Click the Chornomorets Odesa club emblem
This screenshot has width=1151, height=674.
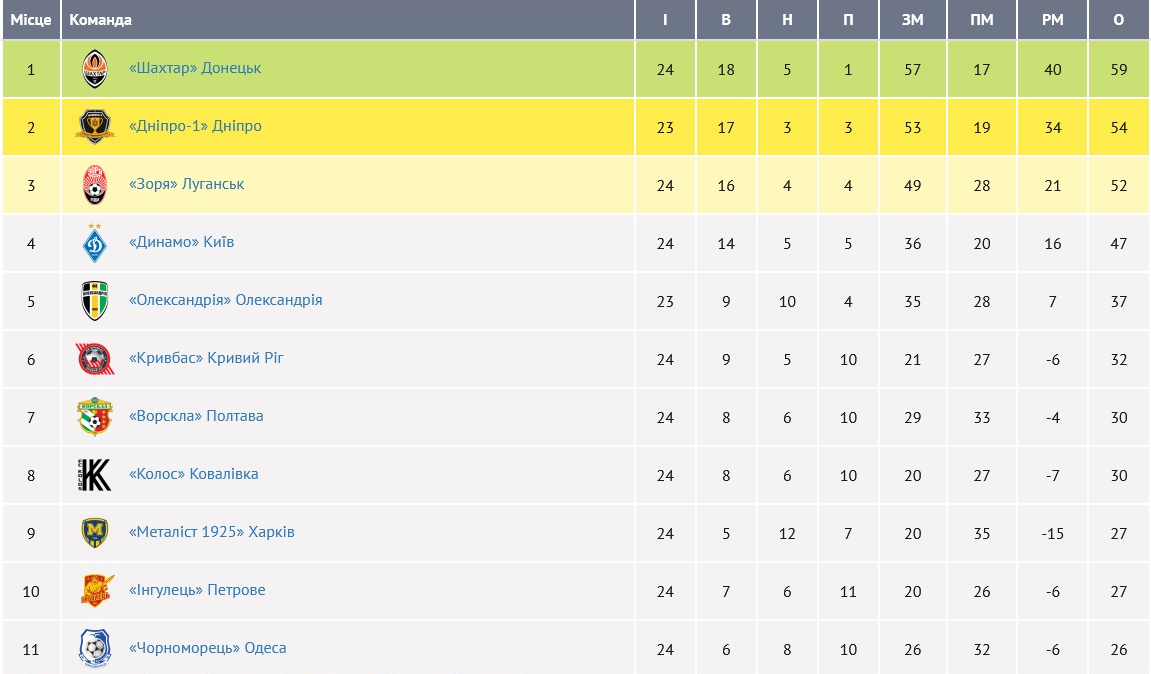95,649
